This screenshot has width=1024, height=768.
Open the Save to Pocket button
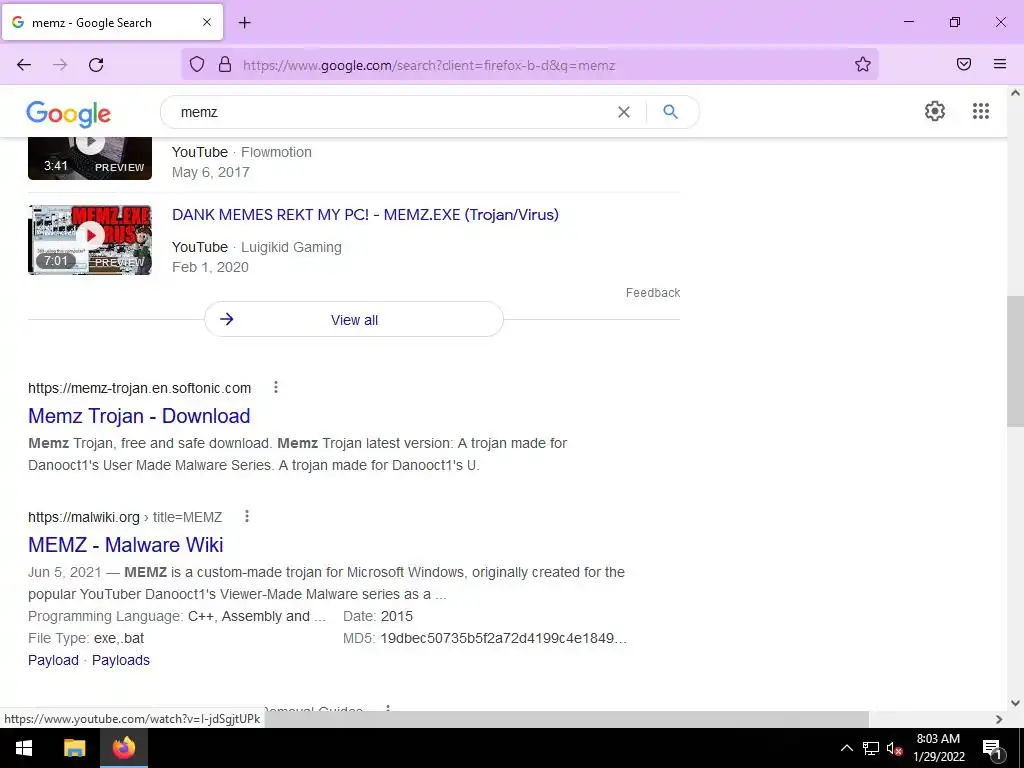point(964,64)
